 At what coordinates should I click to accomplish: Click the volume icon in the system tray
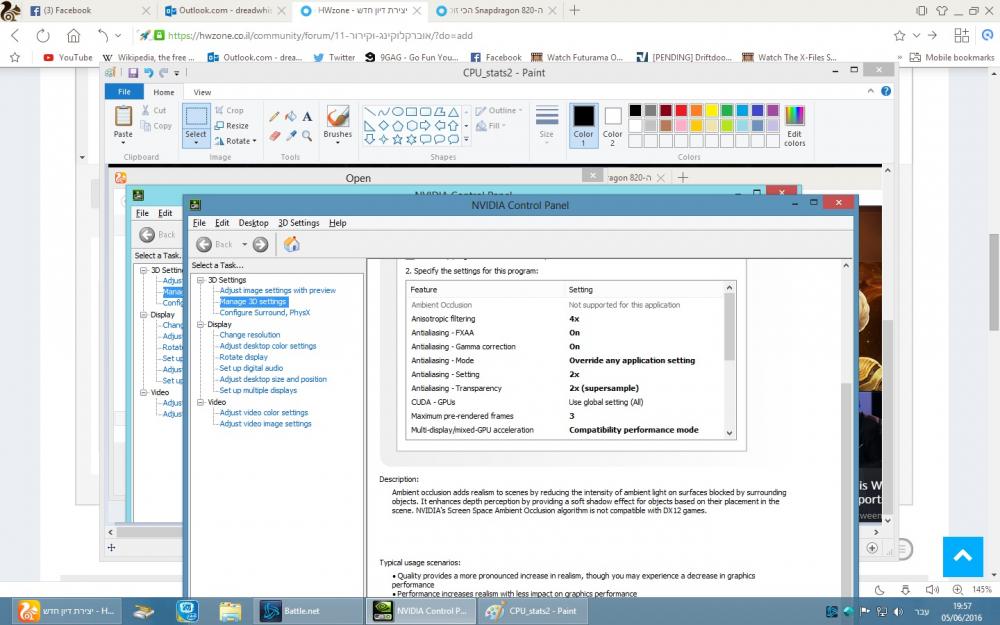899,612
